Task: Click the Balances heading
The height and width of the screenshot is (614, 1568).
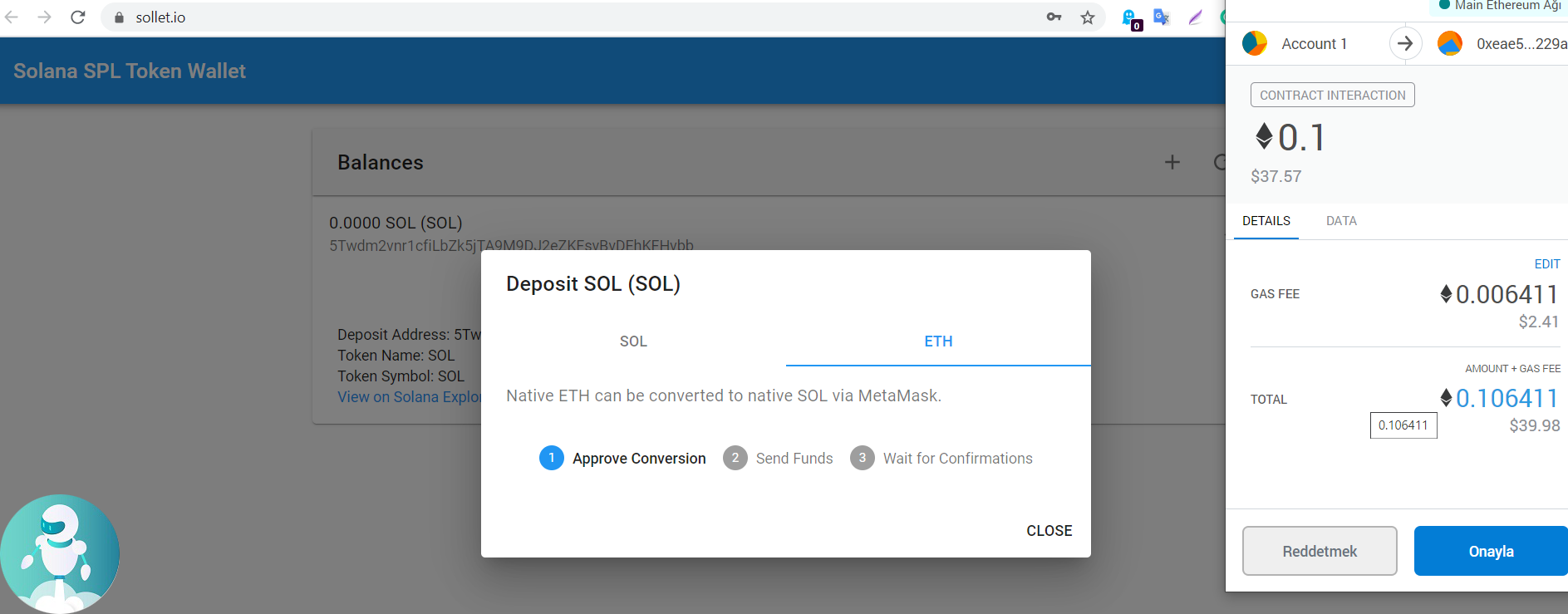Action: click(x=381, y=162)
